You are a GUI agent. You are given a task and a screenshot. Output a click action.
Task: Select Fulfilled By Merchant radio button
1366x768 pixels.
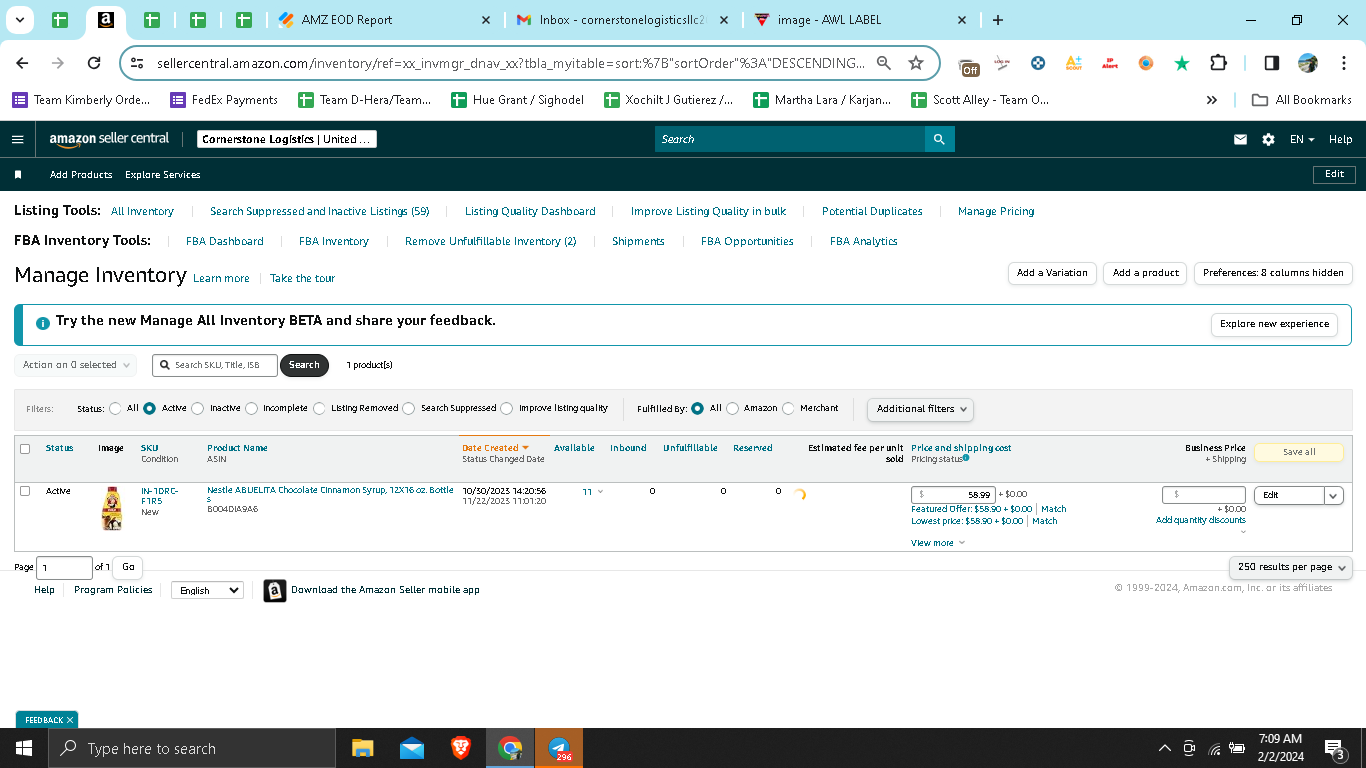pos(788,408)
